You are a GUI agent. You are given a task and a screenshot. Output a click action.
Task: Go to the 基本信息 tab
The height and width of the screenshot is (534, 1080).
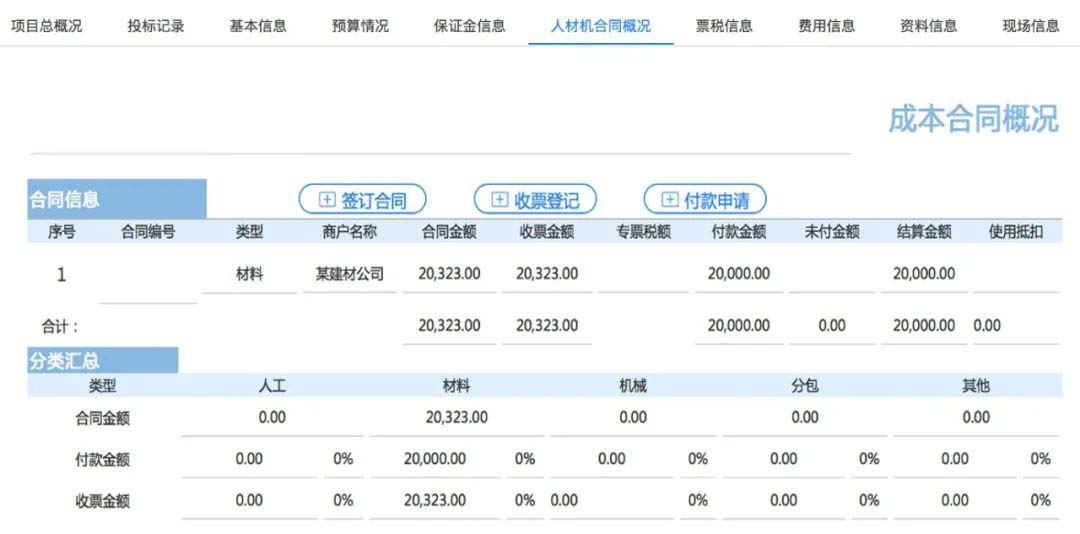click(x=258, y=26)
